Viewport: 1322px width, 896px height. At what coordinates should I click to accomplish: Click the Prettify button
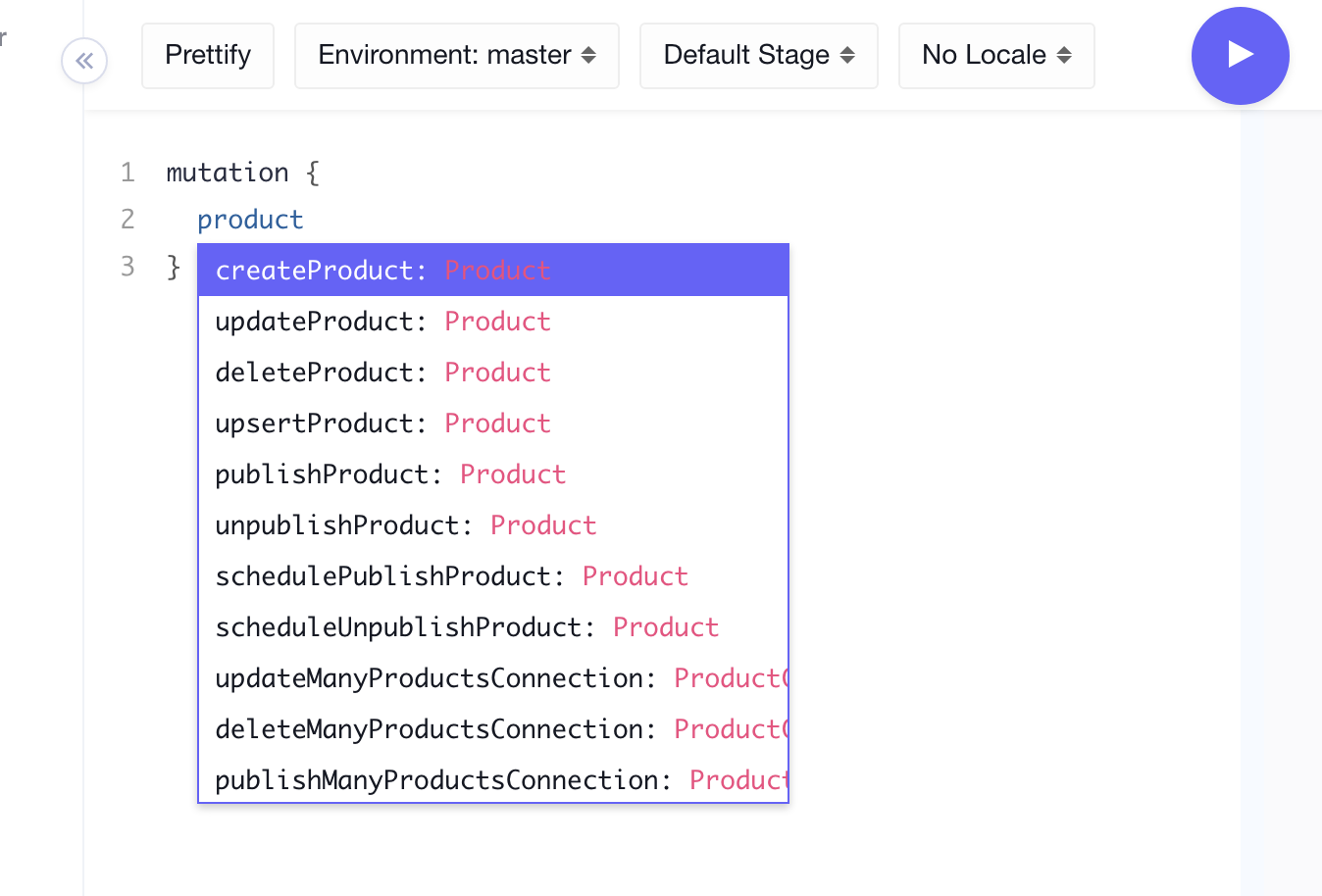click(208, 56)
